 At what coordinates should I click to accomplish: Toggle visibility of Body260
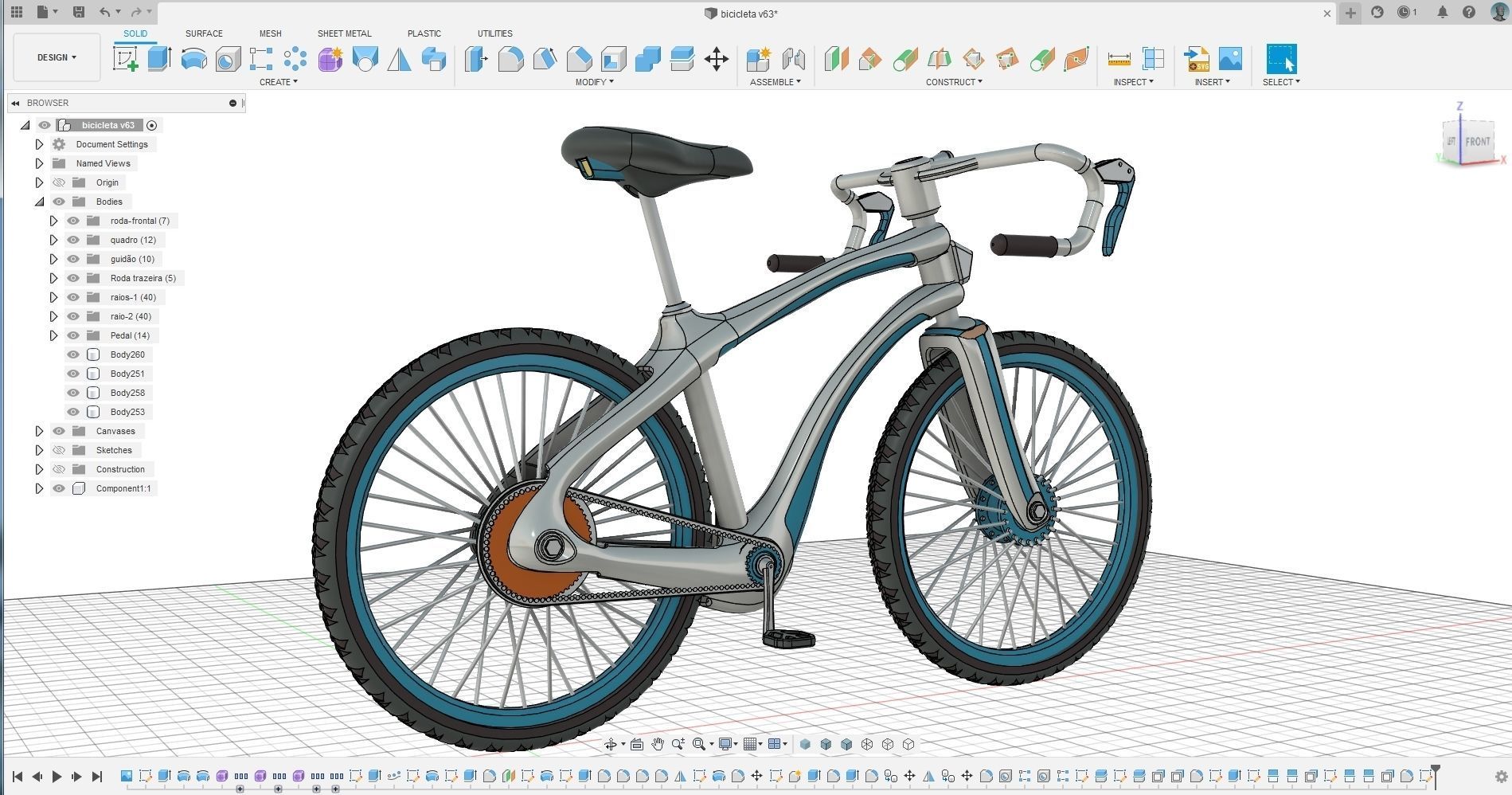coord(73,354)
